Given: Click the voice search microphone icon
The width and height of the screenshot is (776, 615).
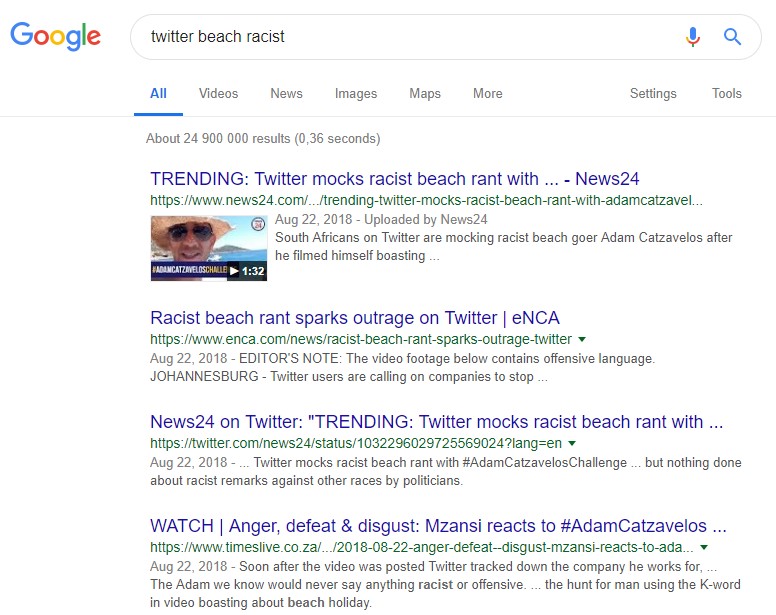Looking at the screenshot, I should click(x=693, y=37).
